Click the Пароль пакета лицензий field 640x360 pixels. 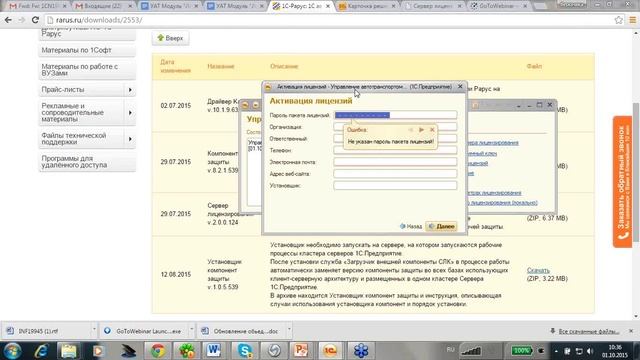click(395, 115)
